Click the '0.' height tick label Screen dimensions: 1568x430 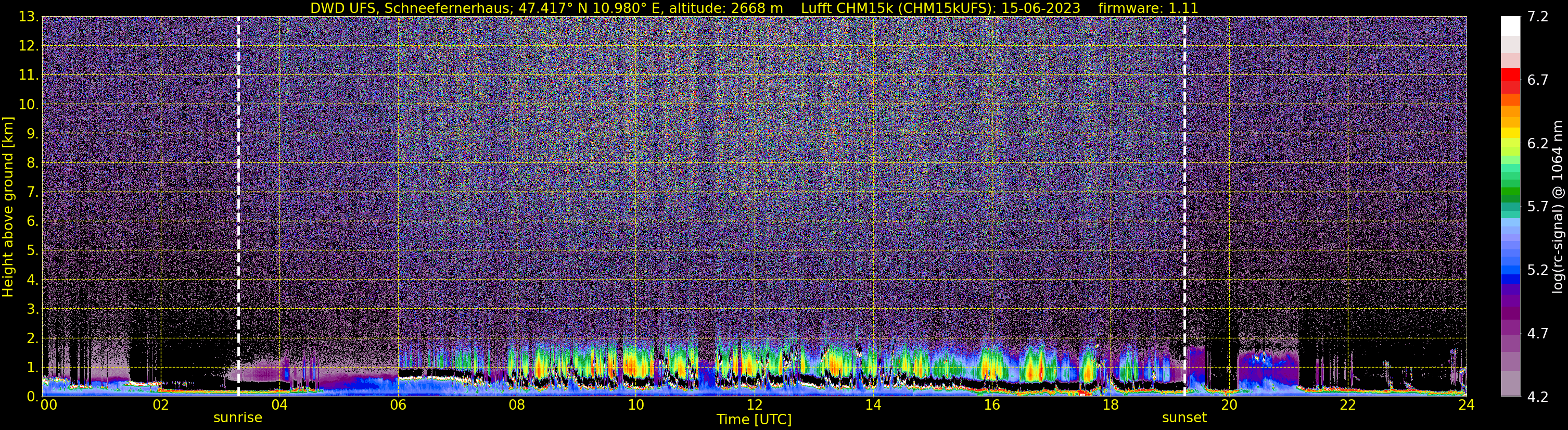click(32, 397)
